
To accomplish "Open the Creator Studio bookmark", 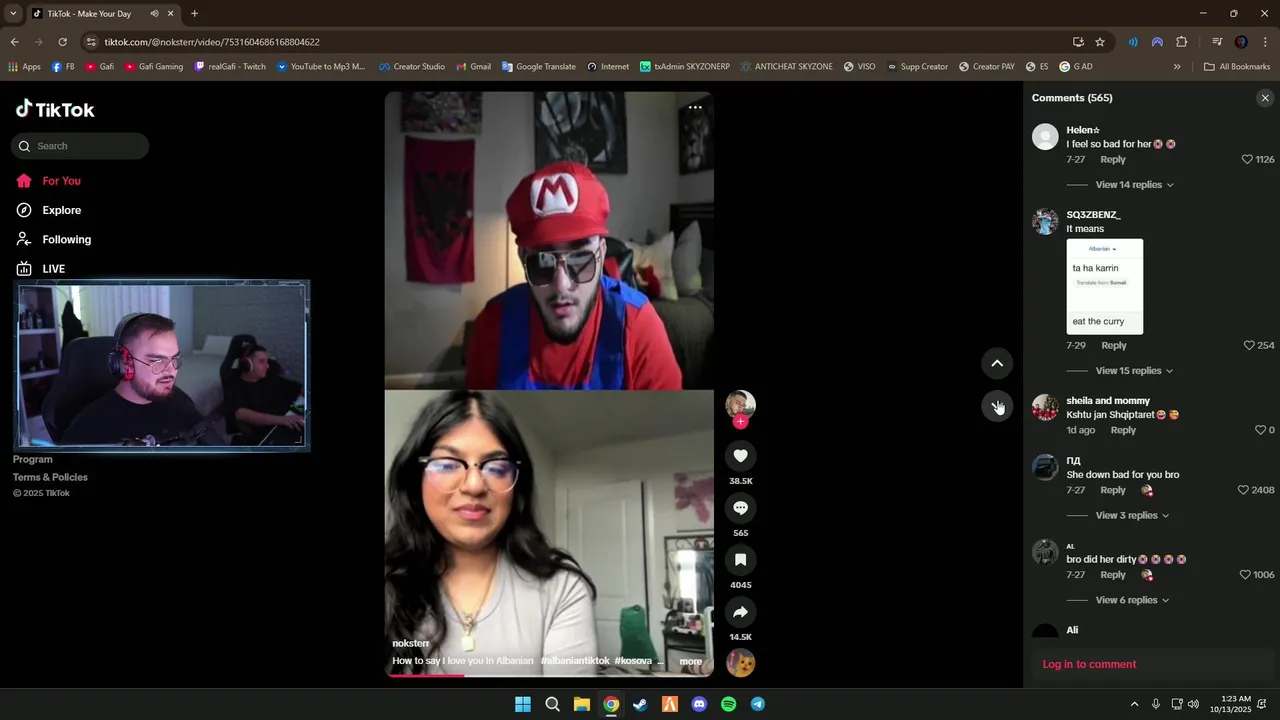I will [412, 67].
